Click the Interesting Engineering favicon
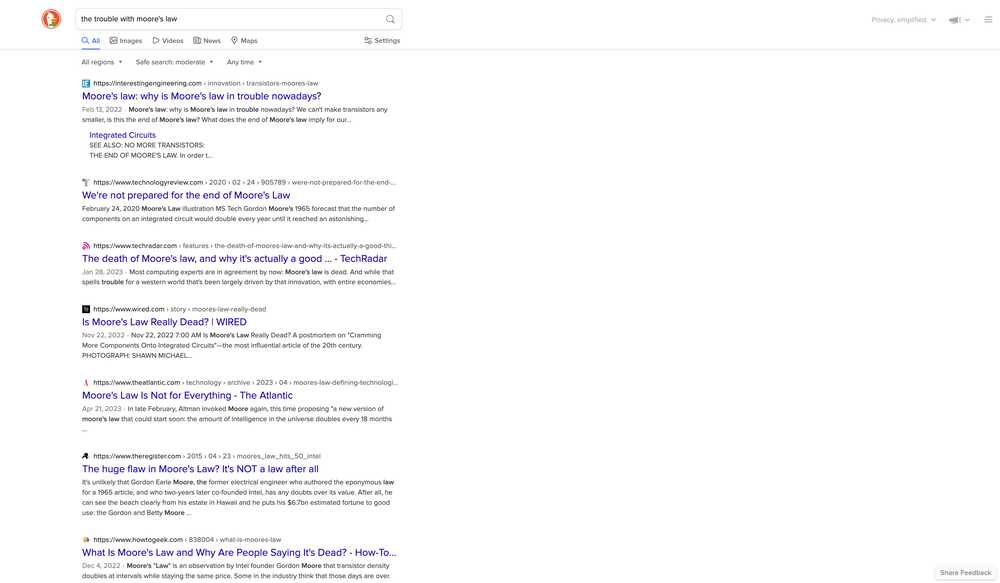The width and height of the screenshot is (1000, 583). [x=86, y=83]
